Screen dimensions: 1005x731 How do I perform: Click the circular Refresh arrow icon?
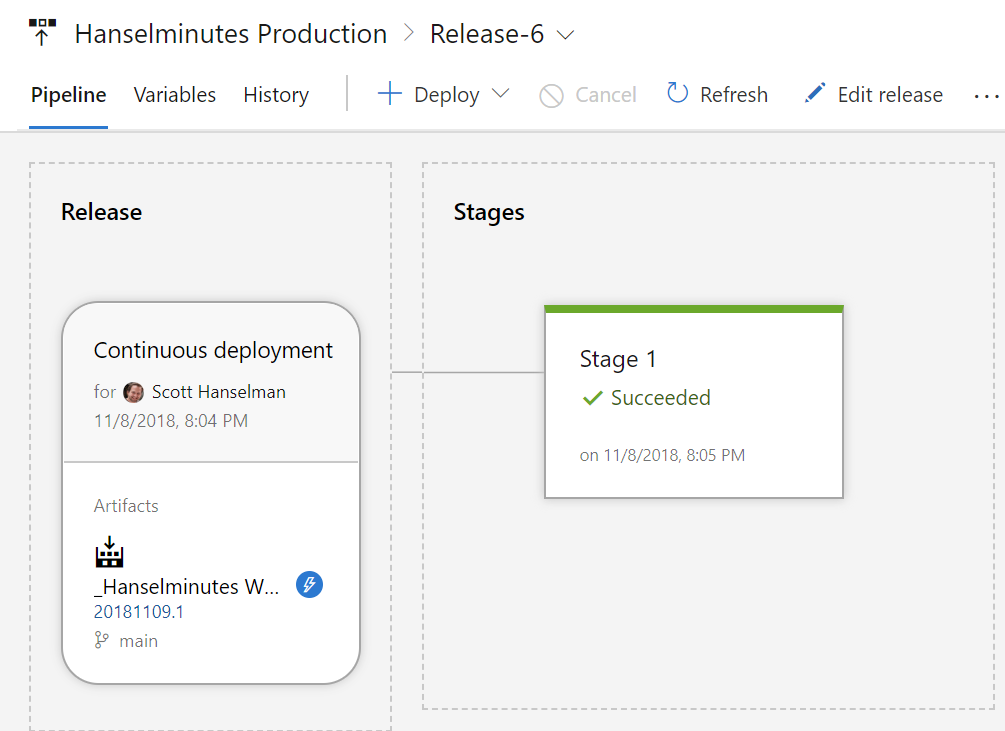tap(677, 93)
